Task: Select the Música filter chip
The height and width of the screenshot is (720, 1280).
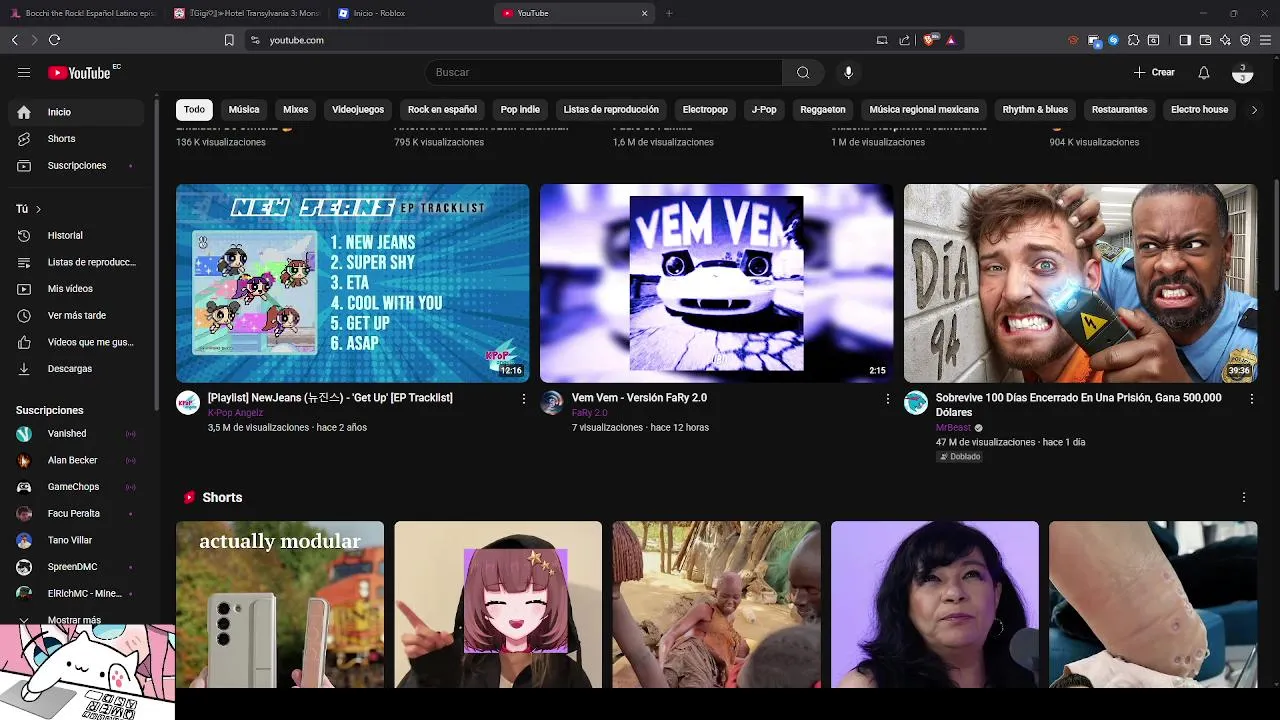Action: [x=244, y=109]
